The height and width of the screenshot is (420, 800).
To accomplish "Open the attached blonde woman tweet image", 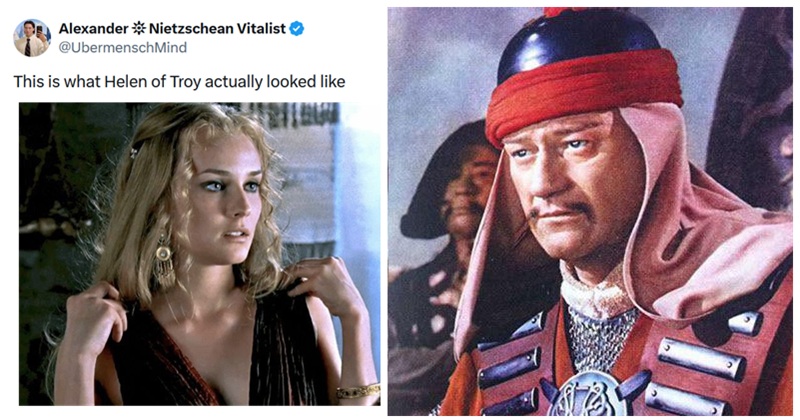I will (199, 254).
